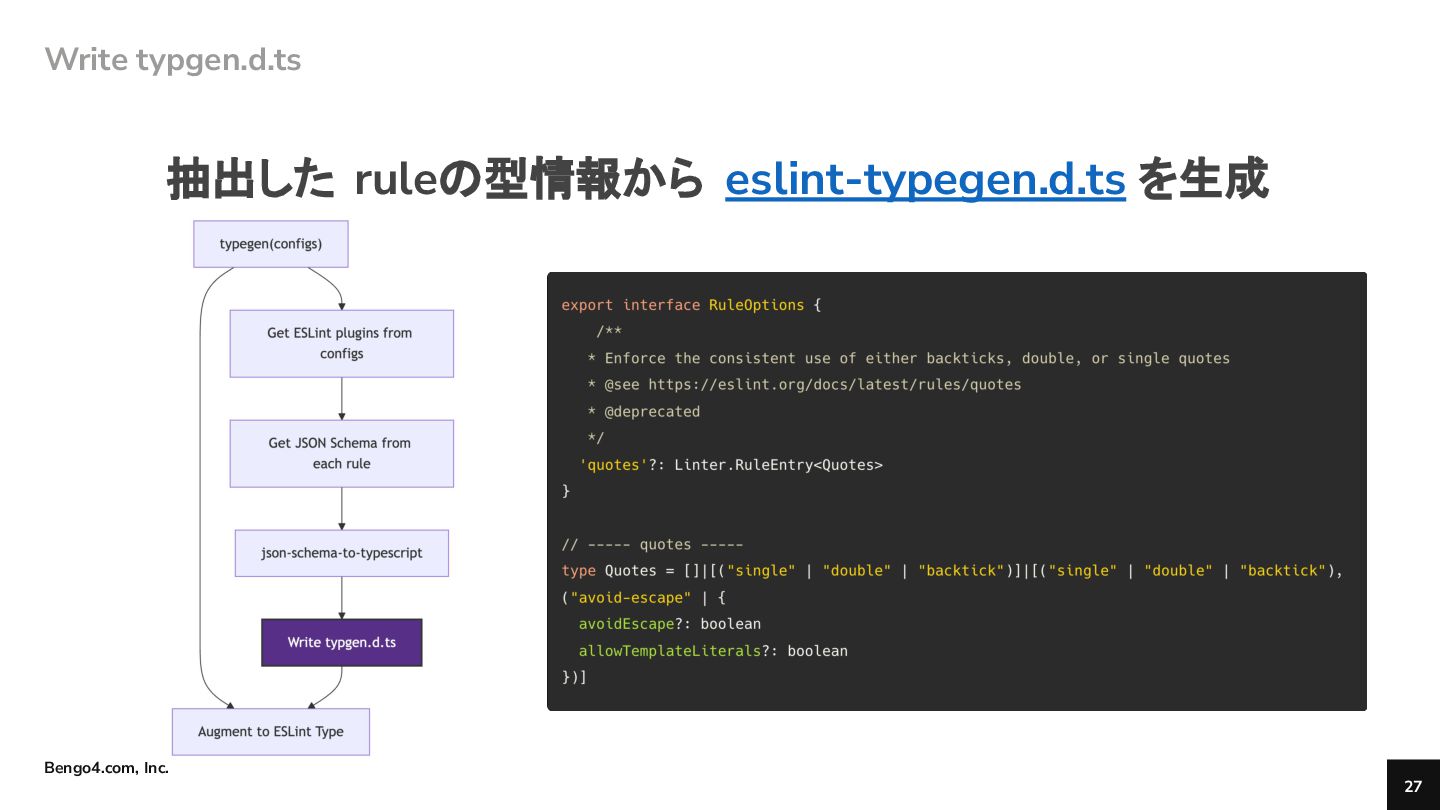Select the Augment to ESLint Type node
Screen dimensions: 1440x810
click(271, 732)
